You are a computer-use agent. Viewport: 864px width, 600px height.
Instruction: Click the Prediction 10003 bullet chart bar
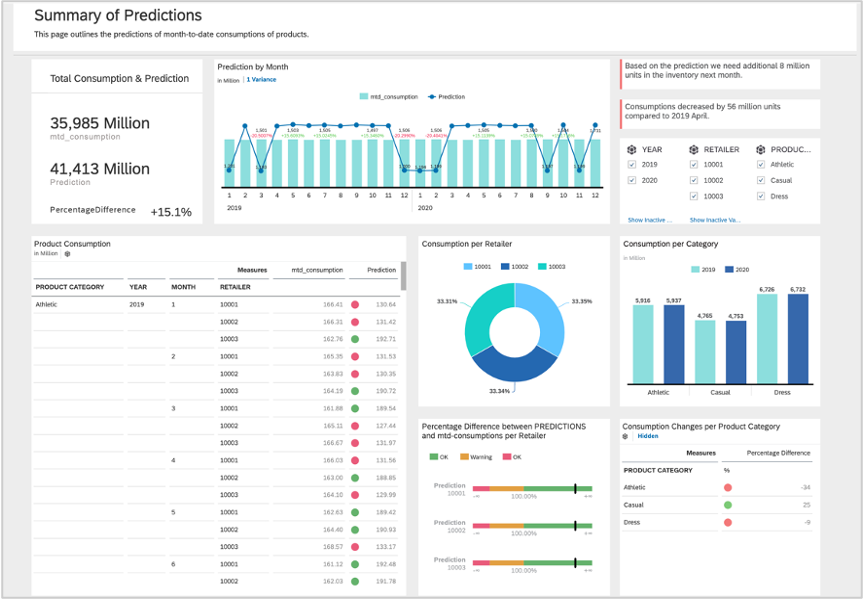[x=532, y=563]
